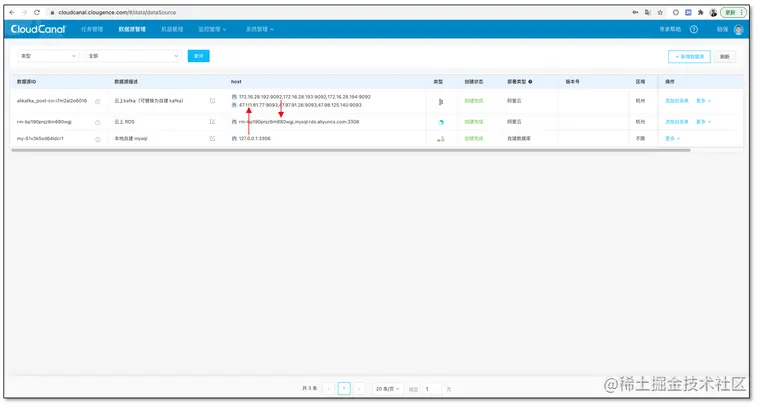The height and width of the screenshot is (407, 760).
Task: Open the 机器管理 nav menu
Action: (x=172, y=29)
